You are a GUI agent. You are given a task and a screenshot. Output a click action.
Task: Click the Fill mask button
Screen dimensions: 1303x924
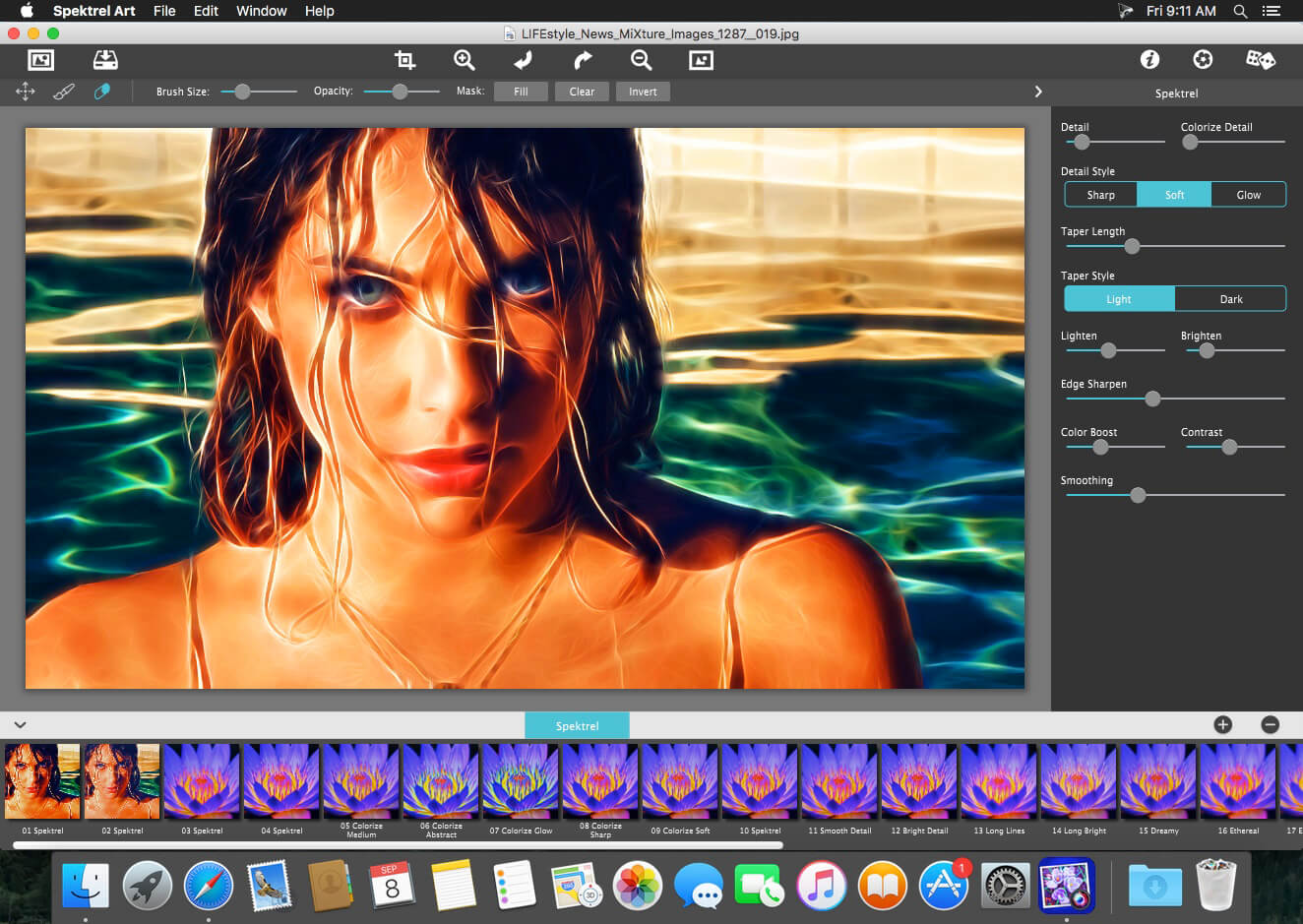521,92
